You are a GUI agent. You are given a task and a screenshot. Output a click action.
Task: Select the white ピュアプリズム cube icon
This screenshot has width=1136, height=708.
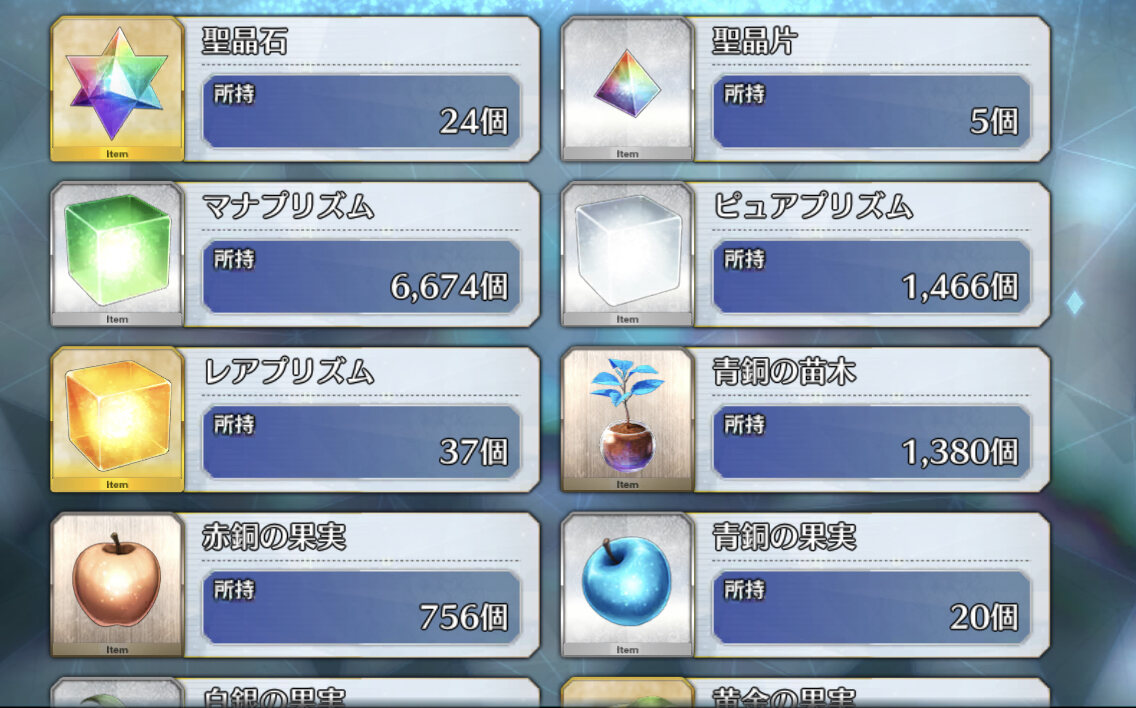tap(627, 254)
